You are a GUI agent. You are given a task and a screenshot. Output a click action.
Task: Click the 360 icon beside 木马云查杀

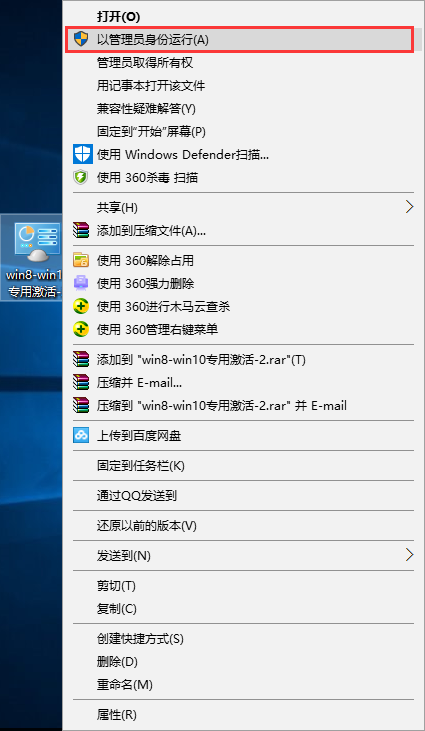click(x=81, y=307)
